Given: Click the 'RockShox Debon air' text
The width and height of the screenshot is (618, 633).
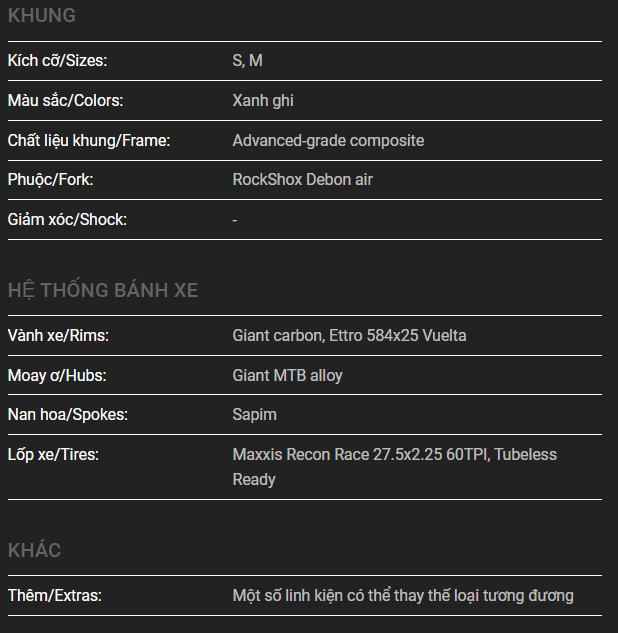Looking at the screenshot, I should [x=302, y=180].
